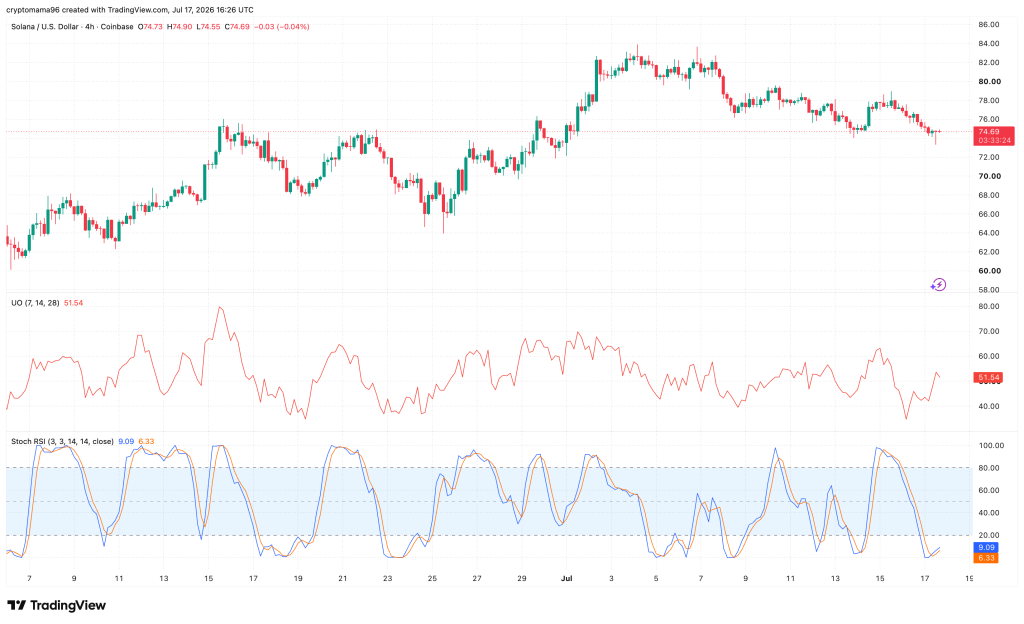Image resolution: width=1024 pixels, height=624 pixels.
Task: Click the 80.00 level on price scale
Action: [x=989, y=82]
